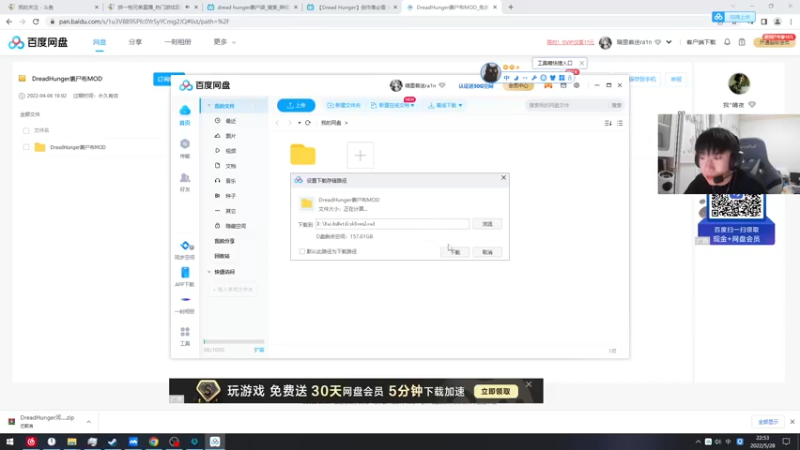
Task: Click the refresh icon in client path bar
Action: (308, 123)
